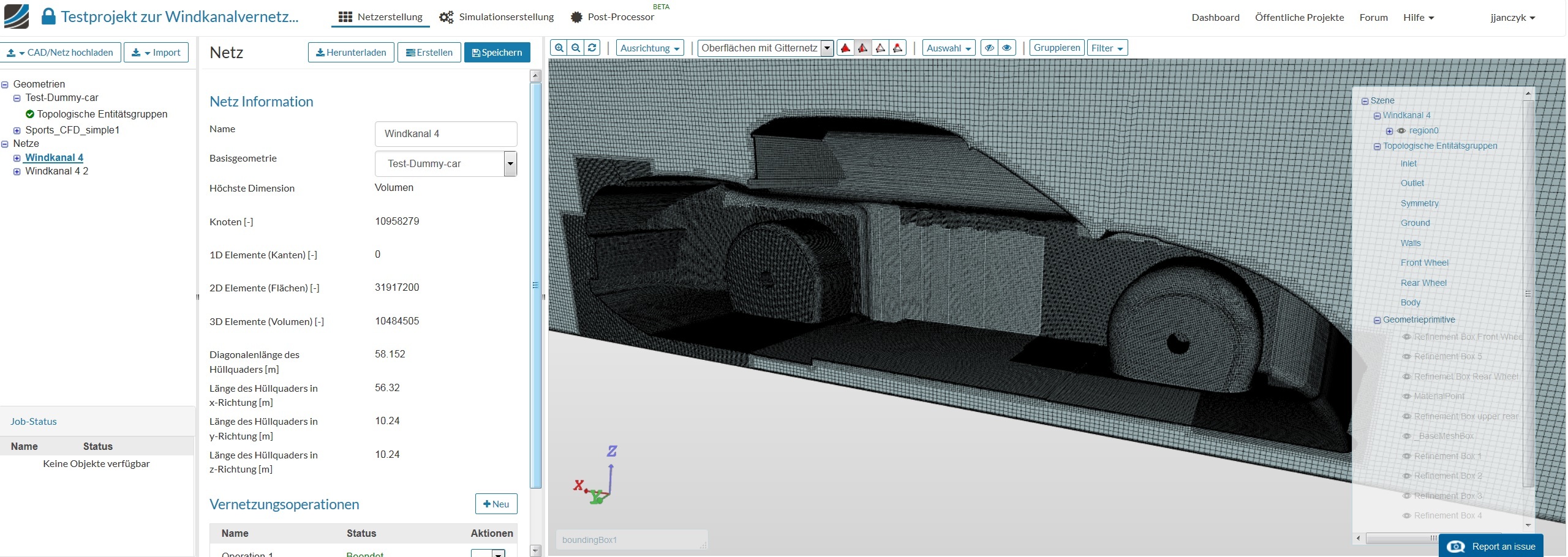Reset the view with refresh icon
The height and width of the screenshot is (557, 1568).
(592, 48)
